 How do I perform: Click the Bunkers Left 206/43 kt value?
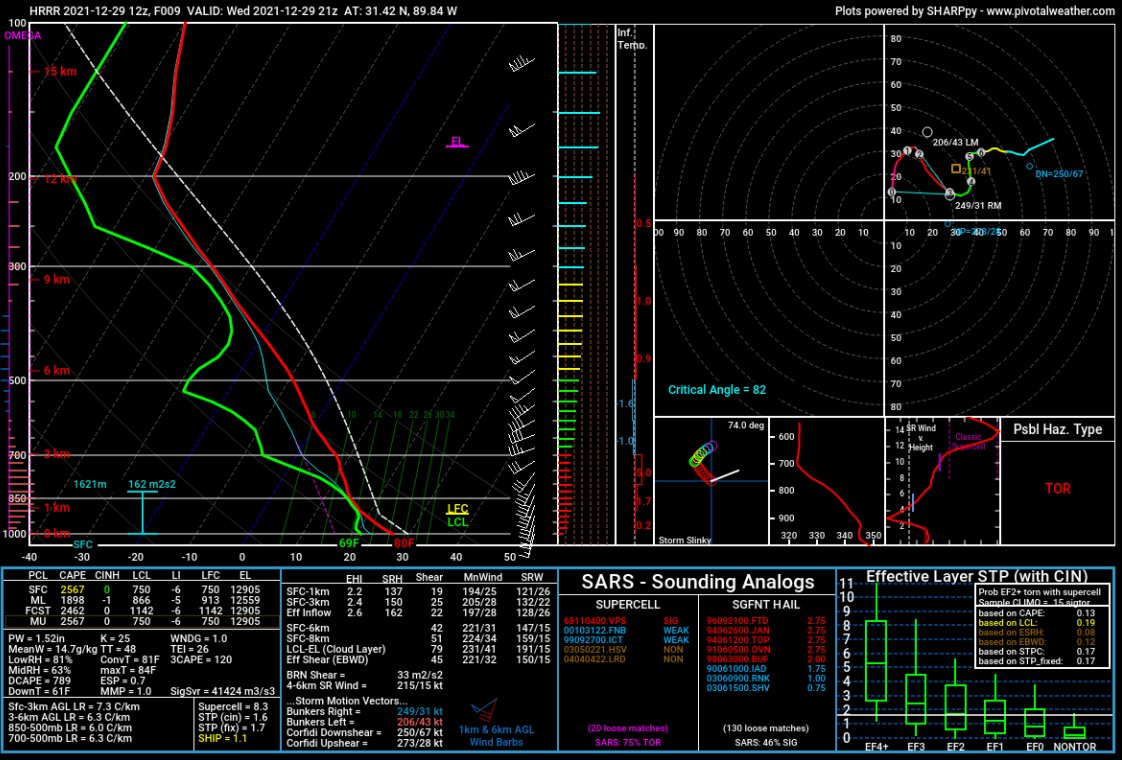click(420, 723)
